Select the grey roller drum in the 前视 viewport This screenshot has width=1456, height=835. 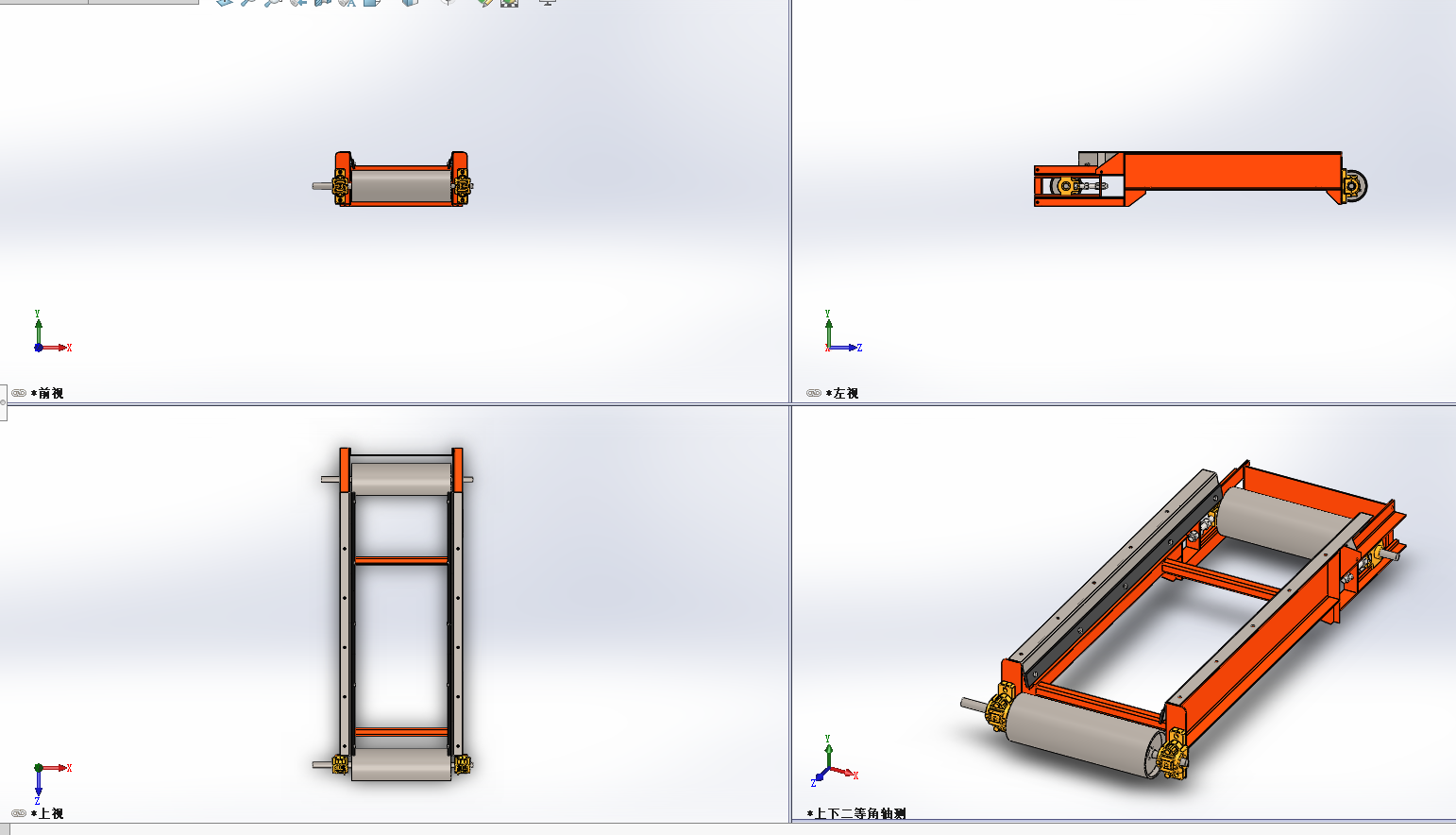401,185
